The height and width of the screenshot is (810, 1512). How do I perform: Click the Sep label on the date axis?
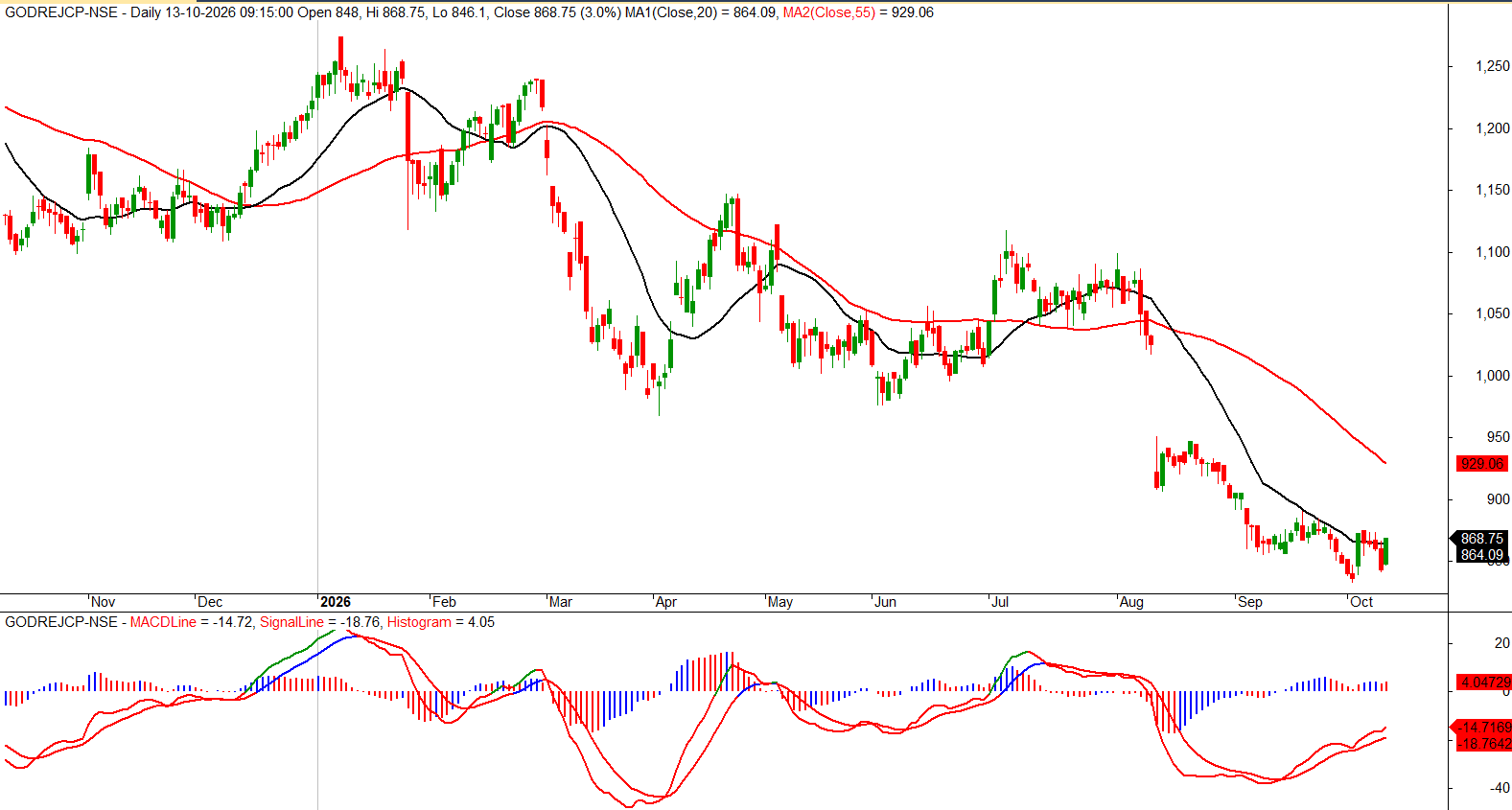coord(1250,602)
